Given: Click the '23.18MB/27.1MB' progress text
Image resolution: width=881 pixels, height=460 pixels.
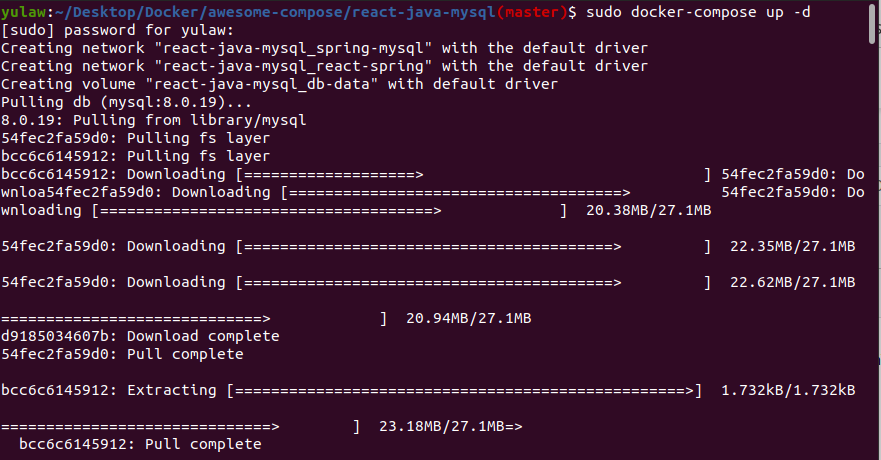Looking at the screenshot, I should [442, 426].
